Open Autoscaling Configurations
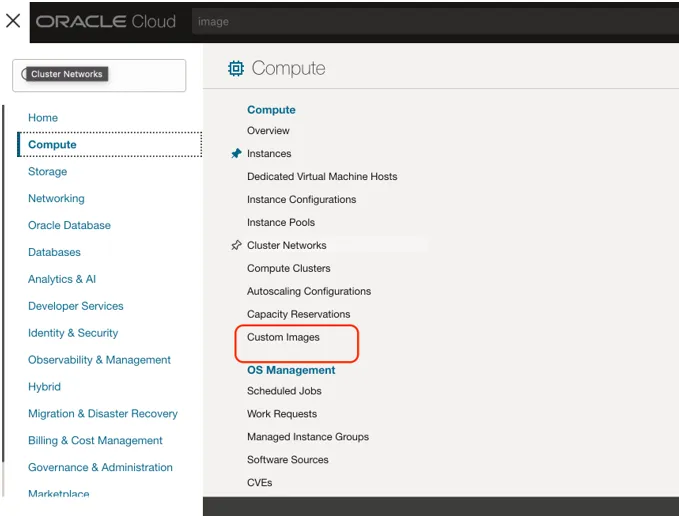Viewport: 679px width, 516px height. pyautogui.click(x=309, y=291)
